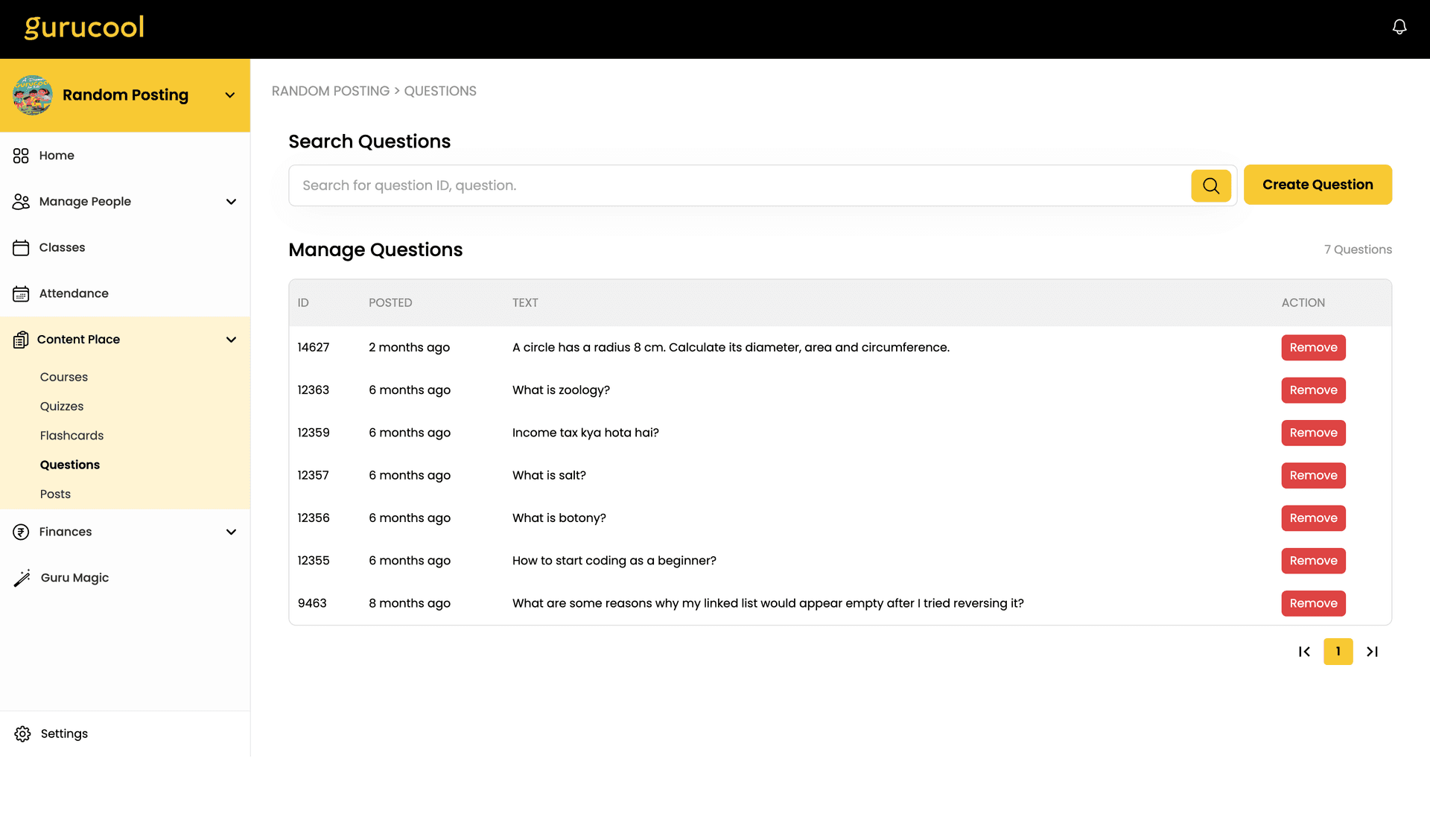Select page 1 in pagination
This screenshot has height=840, width=1430.
[1338, 652]
